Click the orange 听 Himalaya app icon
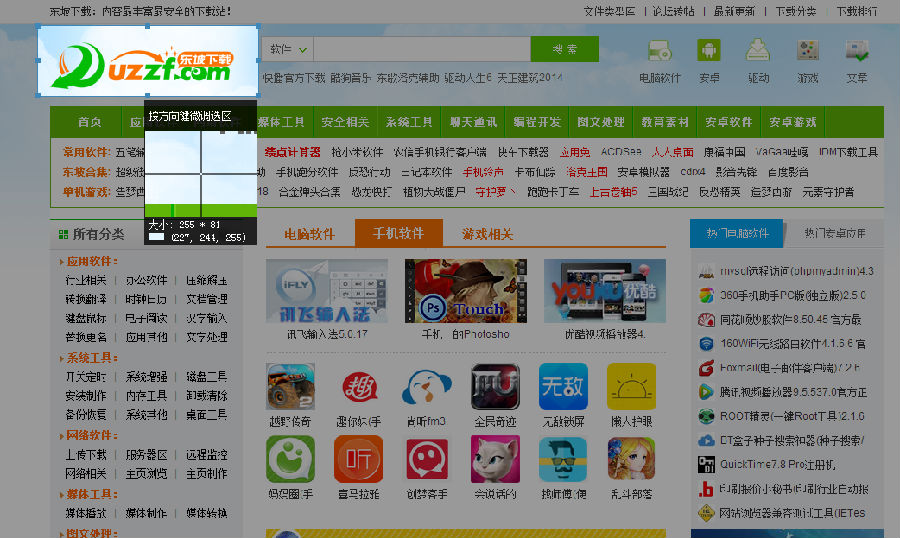Image resolution: width=900 pixels, height=538 pixels. tap(359, 459)
